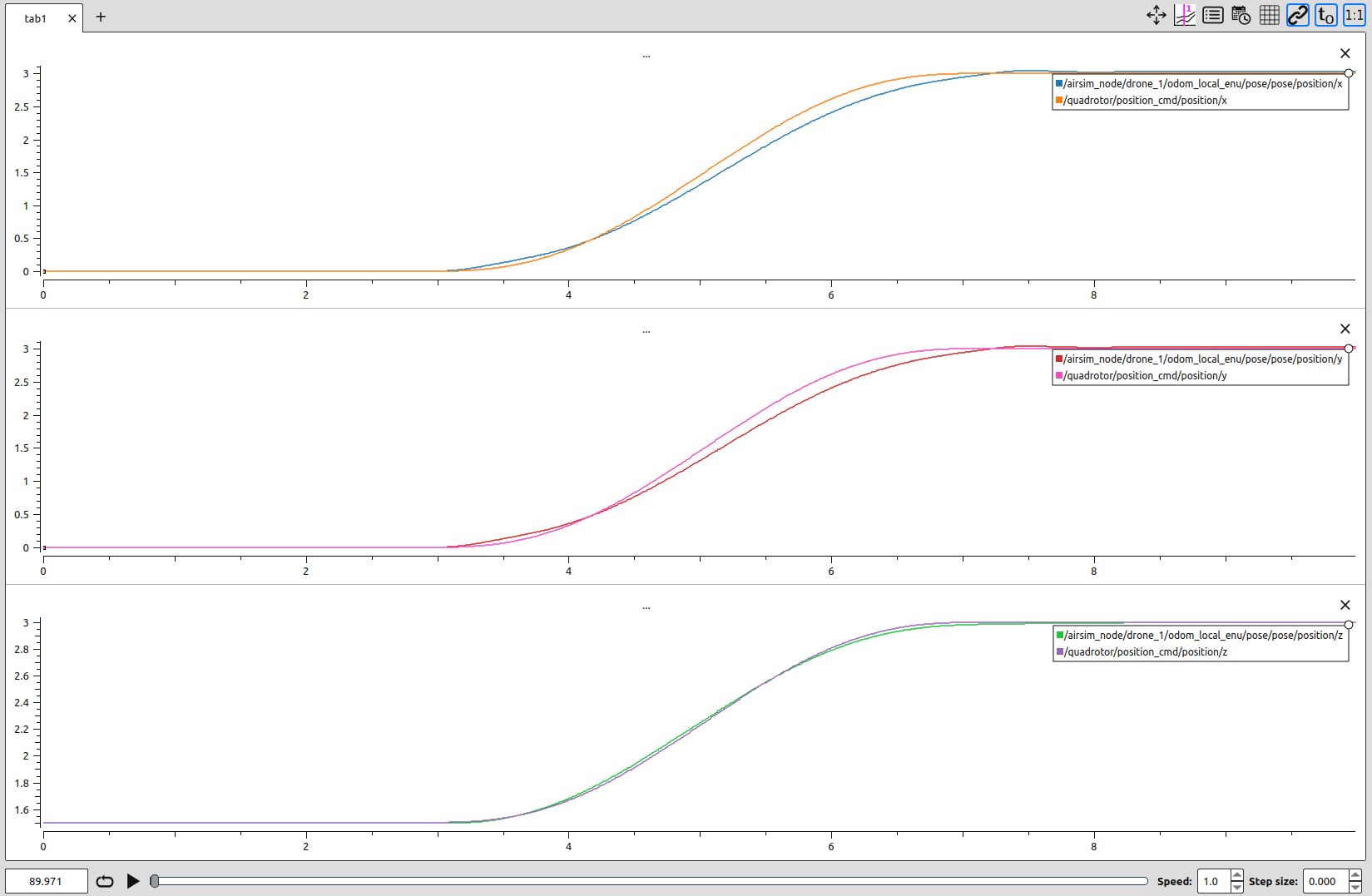Click legend entry odom_local_enu/pose/pose/position/x
1372x896 pixels.
(x=1203, y=83)
